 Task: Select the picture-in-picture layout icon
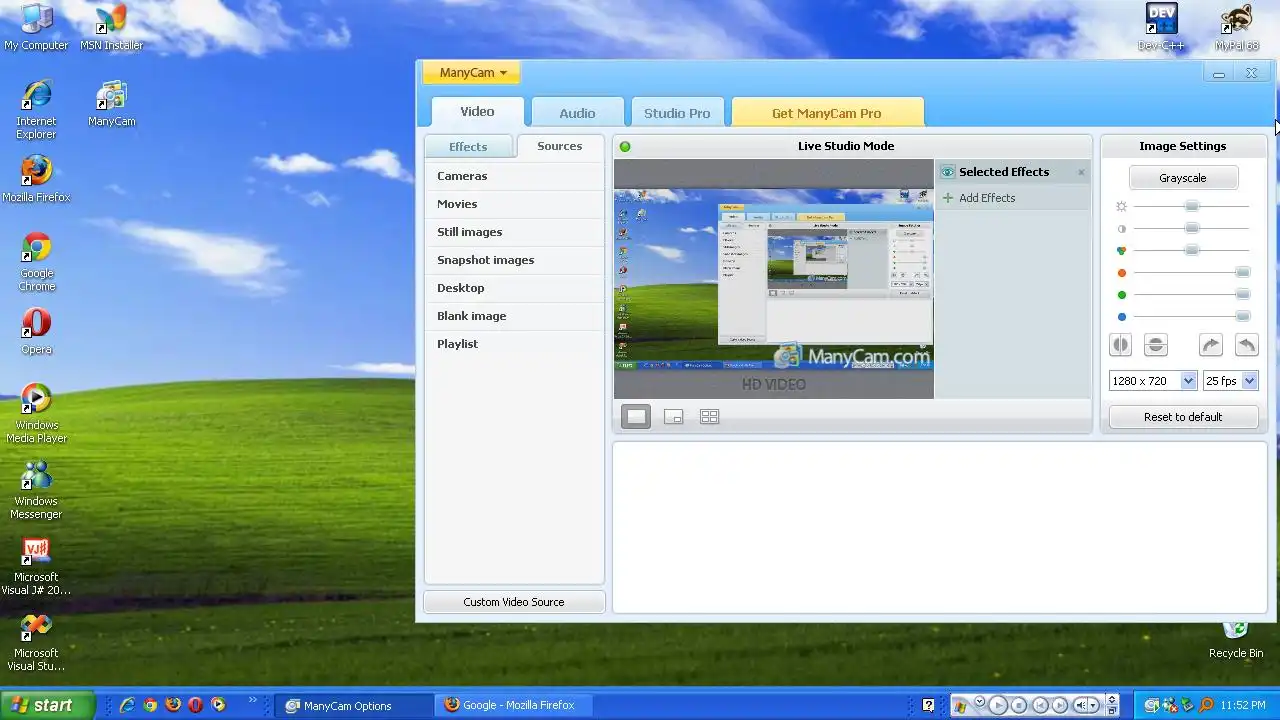(673, 417)
